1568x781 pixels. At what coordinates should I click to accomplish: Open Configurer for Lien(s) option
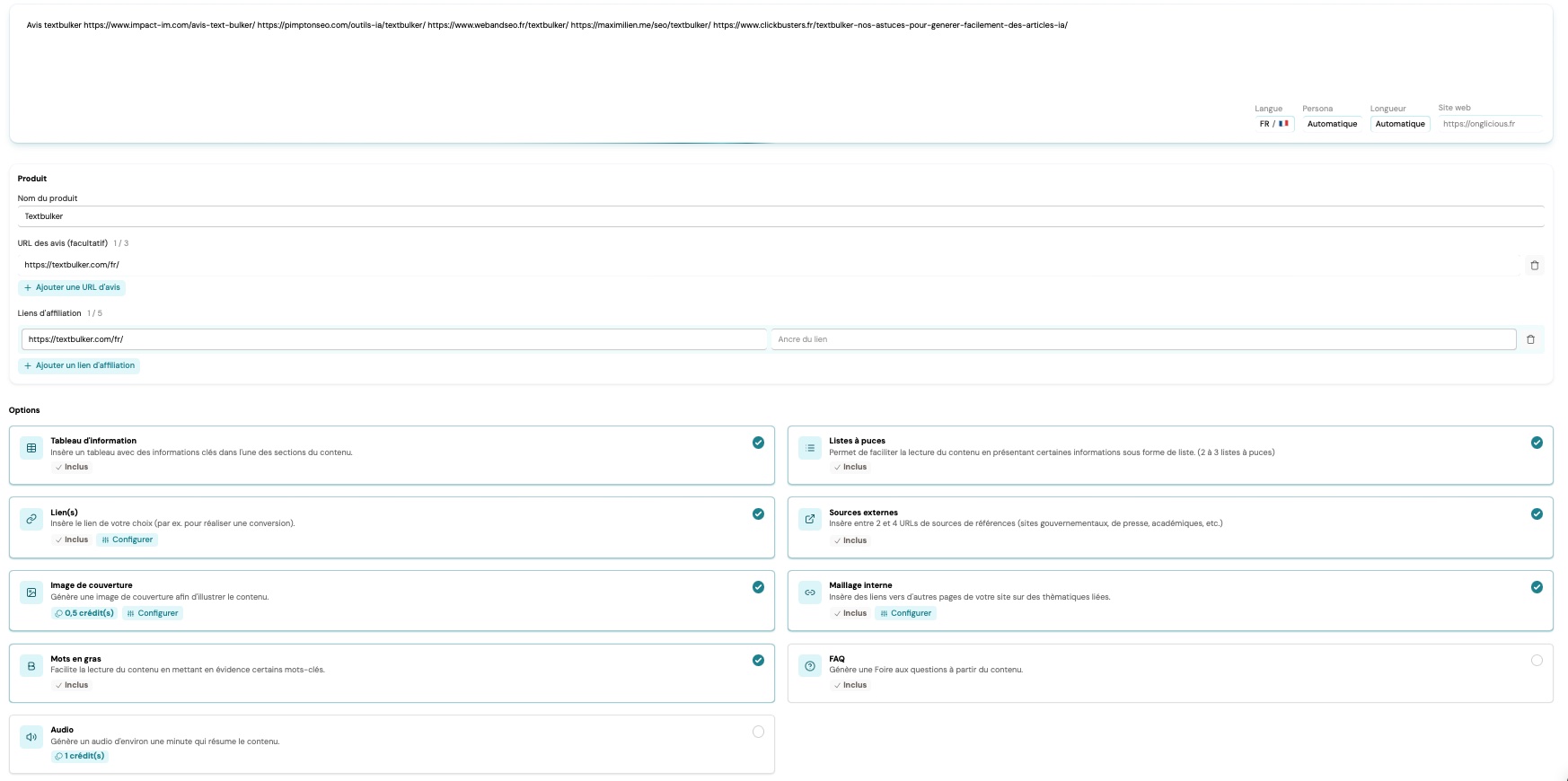tap(127, 540)
